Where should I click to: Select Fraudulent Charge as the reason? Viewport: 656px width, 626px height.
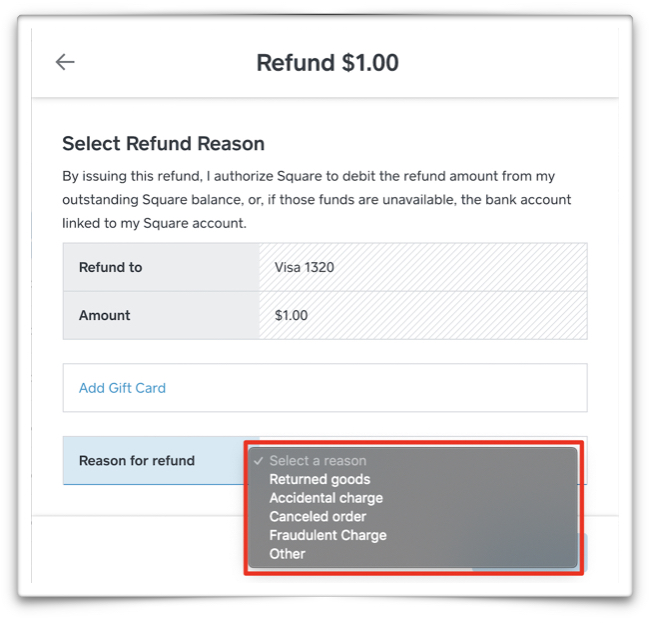[328, 535]
